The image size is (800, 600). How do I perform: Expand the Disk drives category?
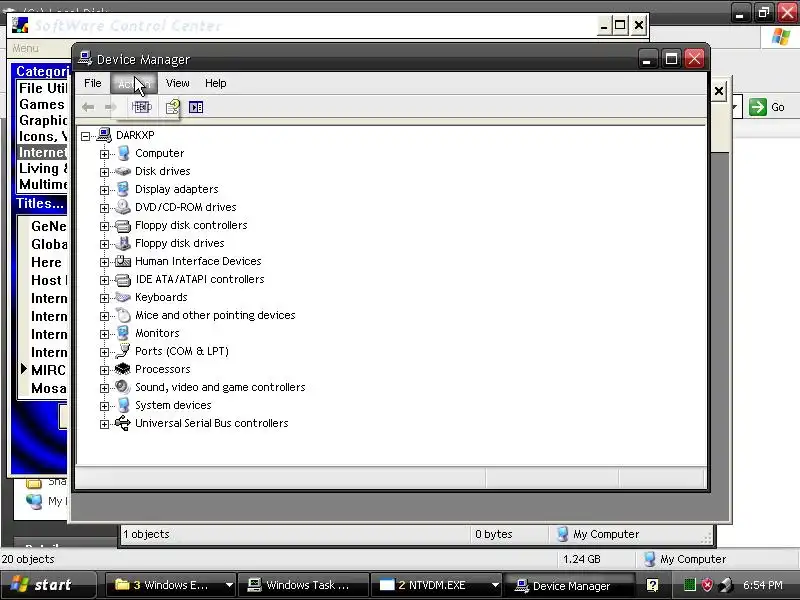(x=104, y=172)
